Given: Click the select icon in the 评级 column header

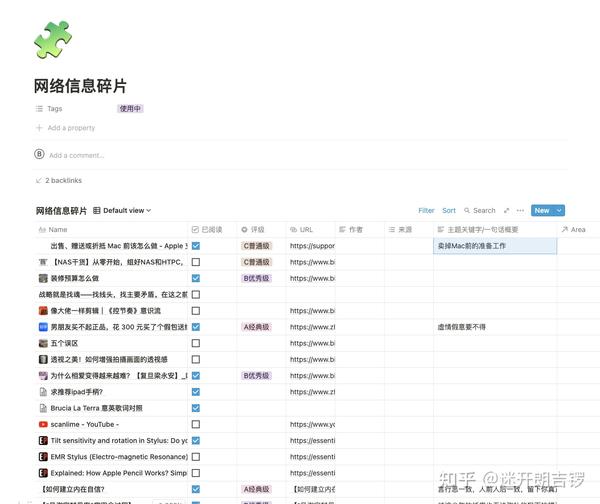Looking at the screenshot, I should (244, 230).
